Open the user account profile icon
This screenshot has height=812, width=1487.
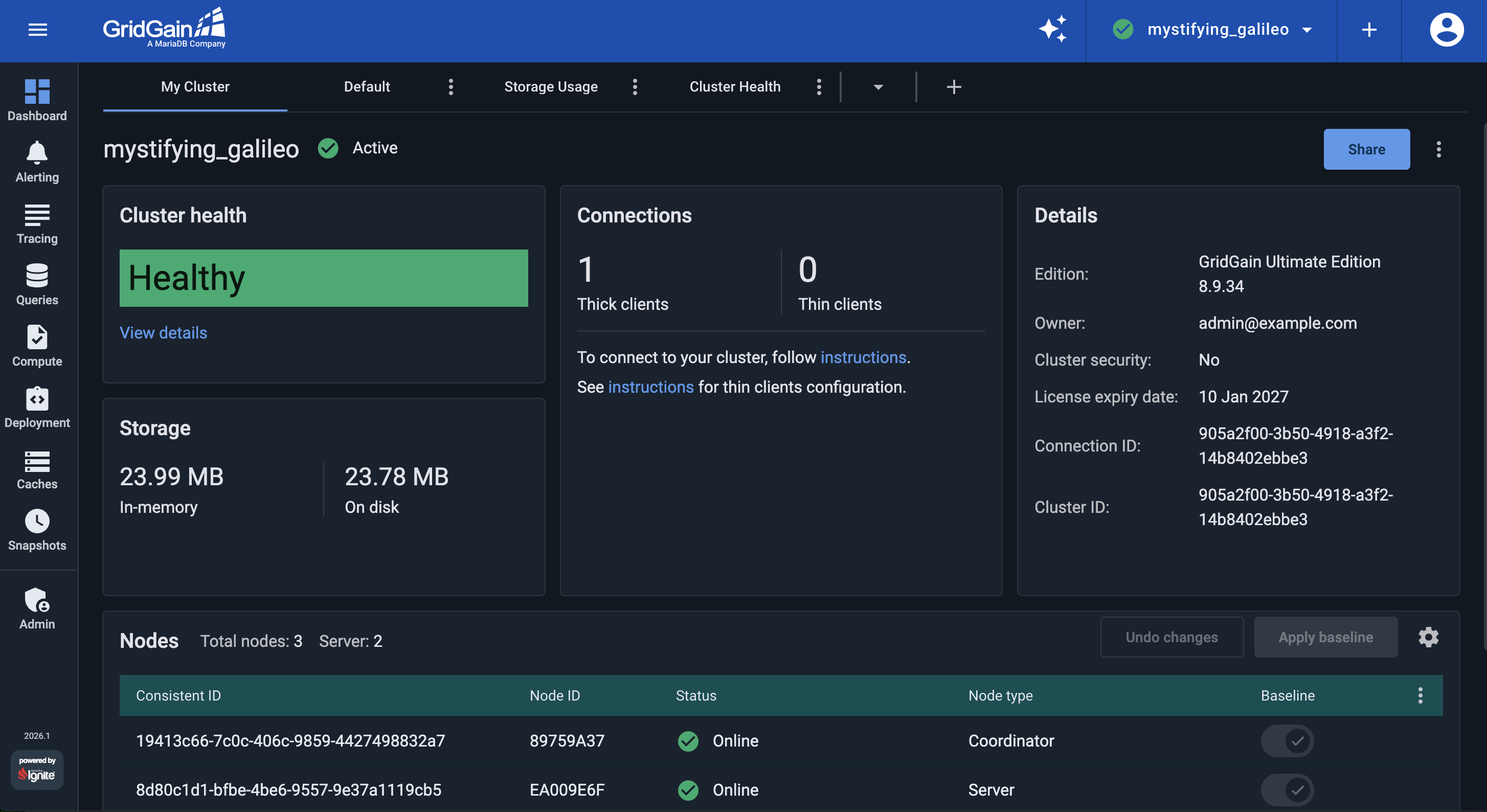pyautogui.click(x=1446, y=30)
